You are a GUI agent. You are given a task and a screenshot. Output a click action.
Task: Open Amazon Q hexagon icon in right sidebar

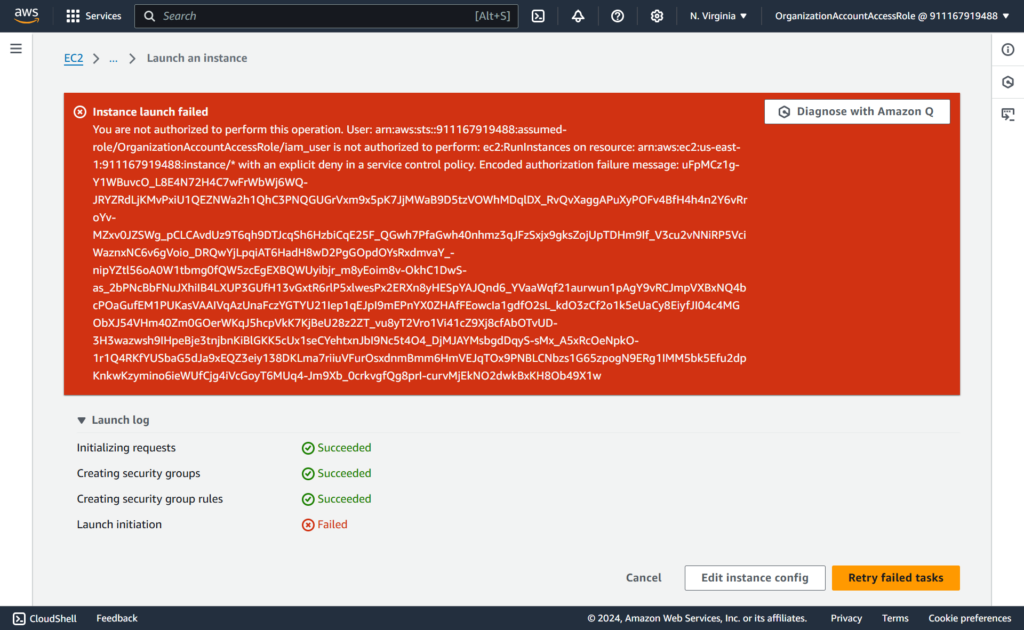(x=1008, y=82)
